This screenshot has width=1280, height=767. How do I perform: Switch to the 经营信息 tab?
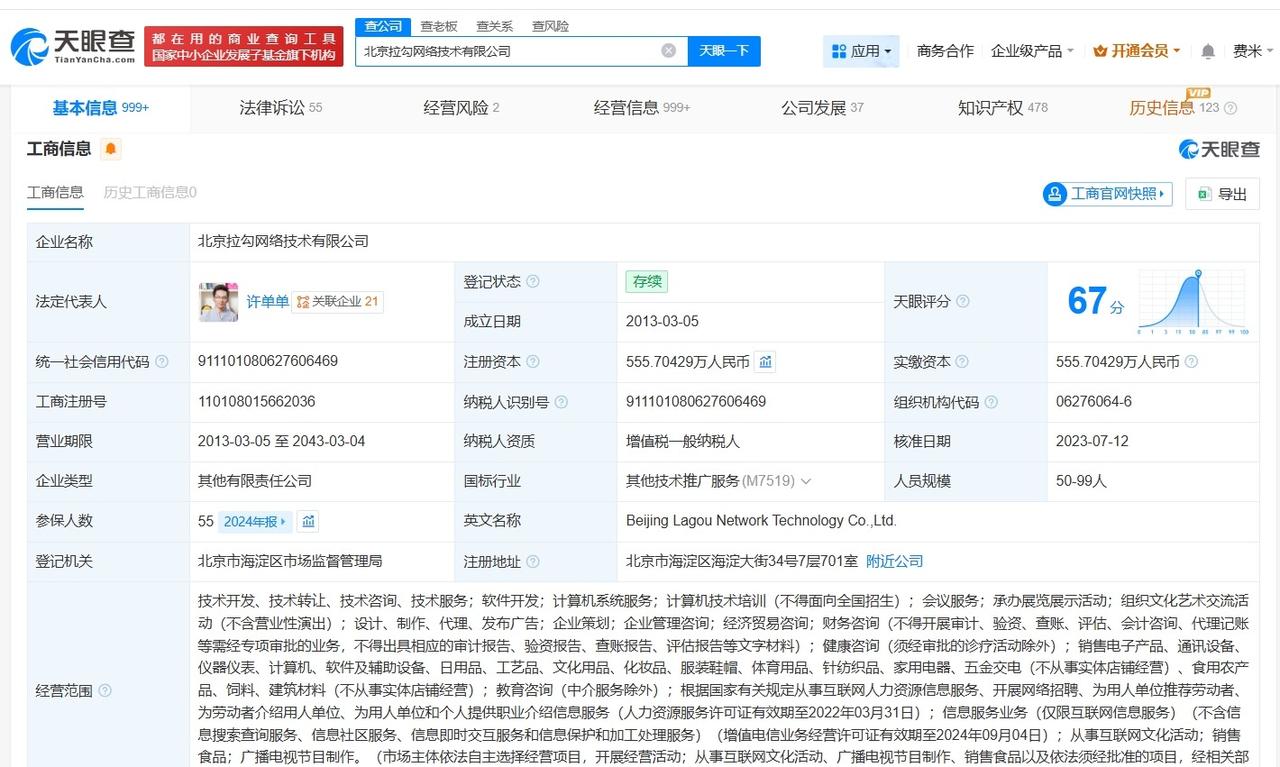point(642,108)
